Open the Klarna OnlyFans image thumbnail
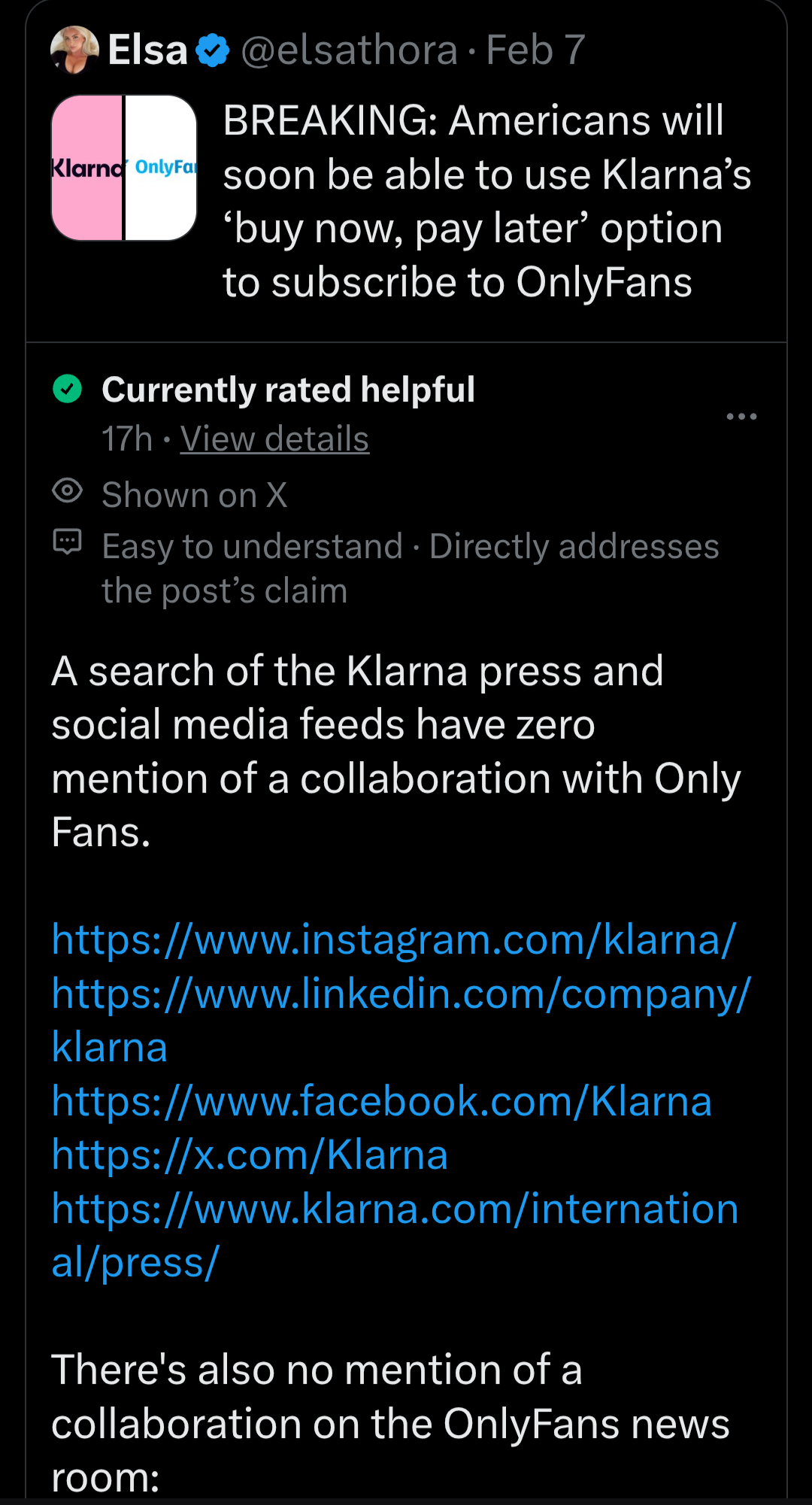Image resolution: width=812 pixels, height=1505 pixels. [124, 168]
